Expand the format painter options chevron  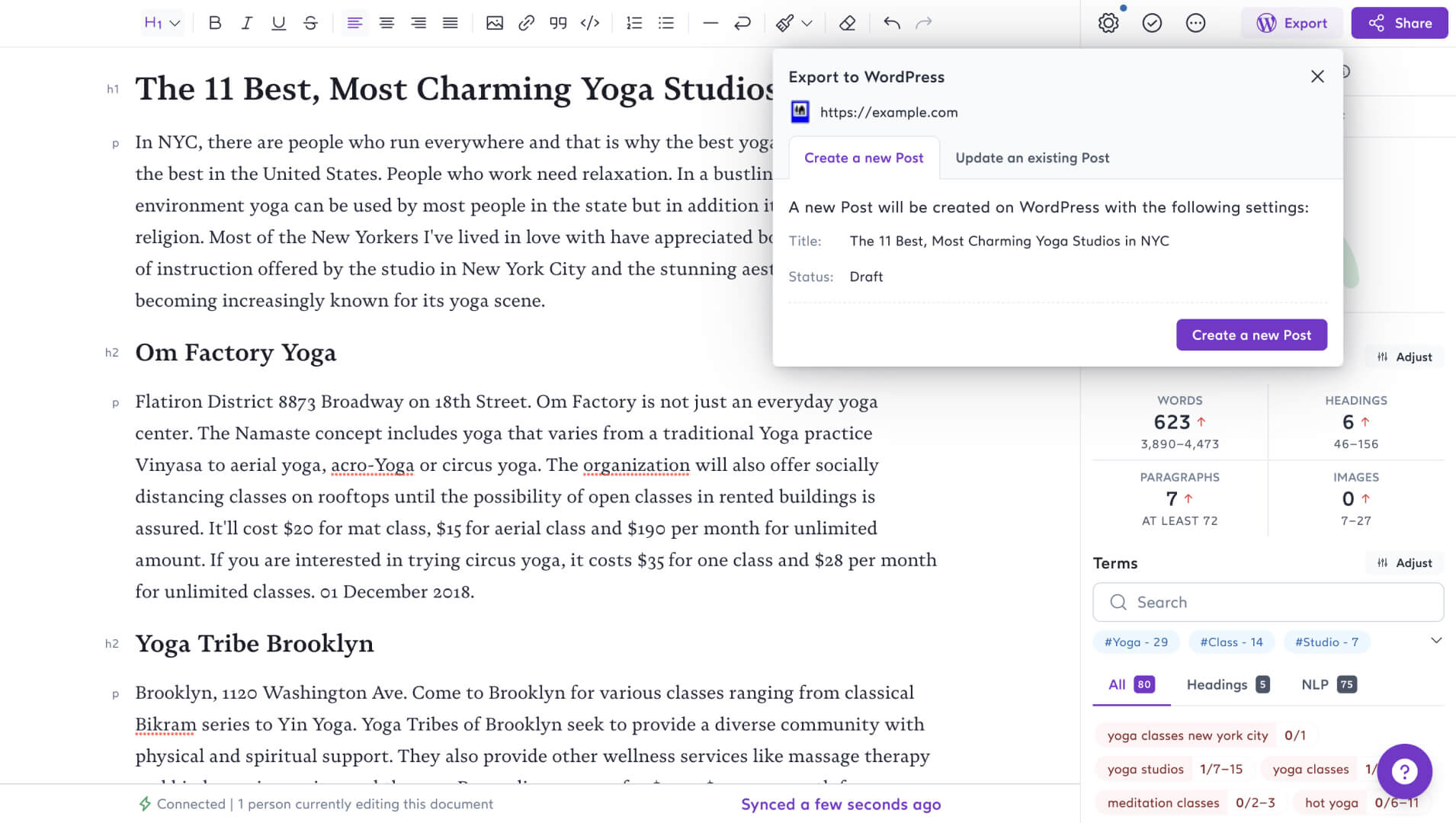807,23
